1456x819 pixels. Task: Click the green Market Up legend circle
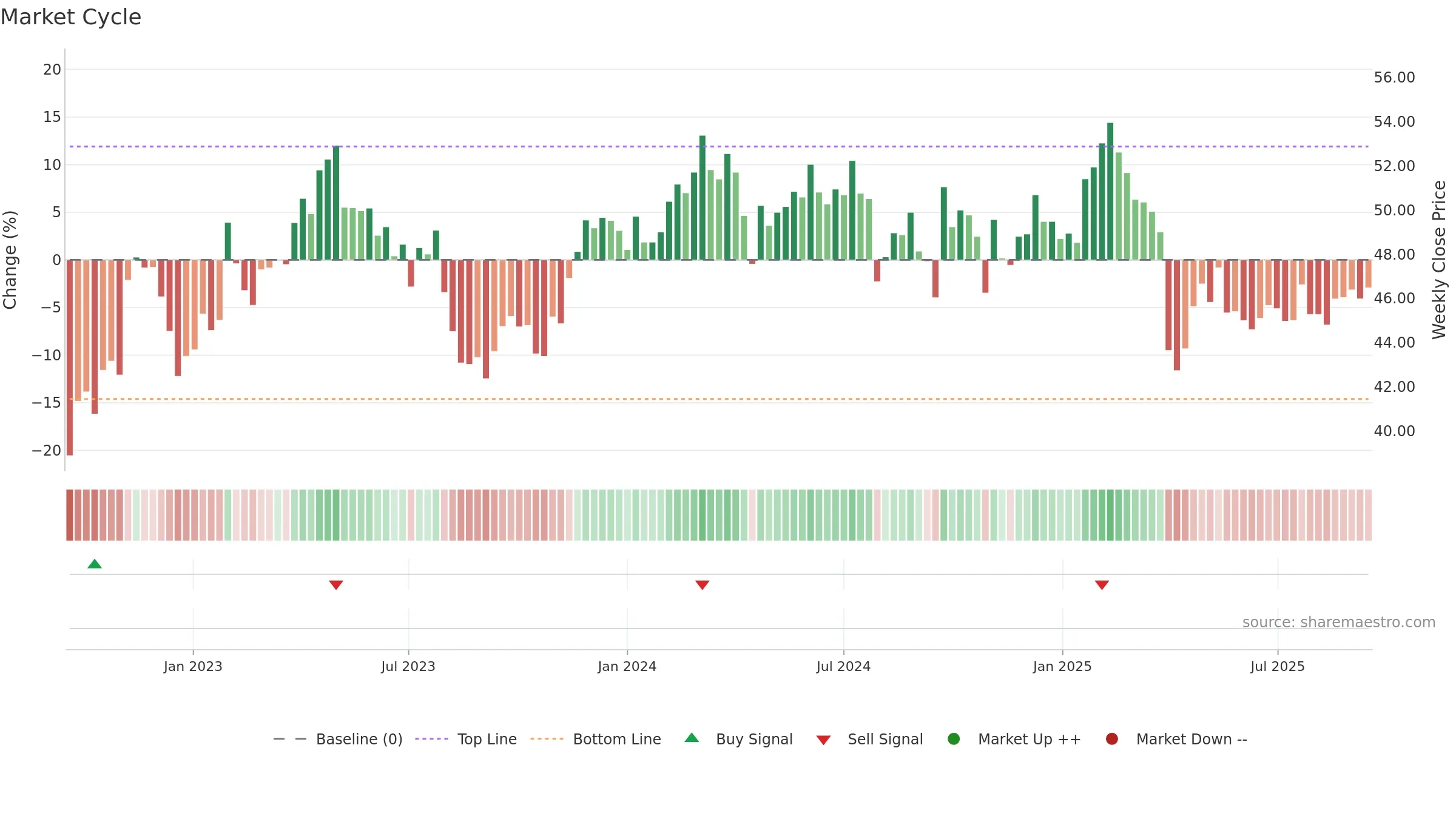click(x=954, y=739)
